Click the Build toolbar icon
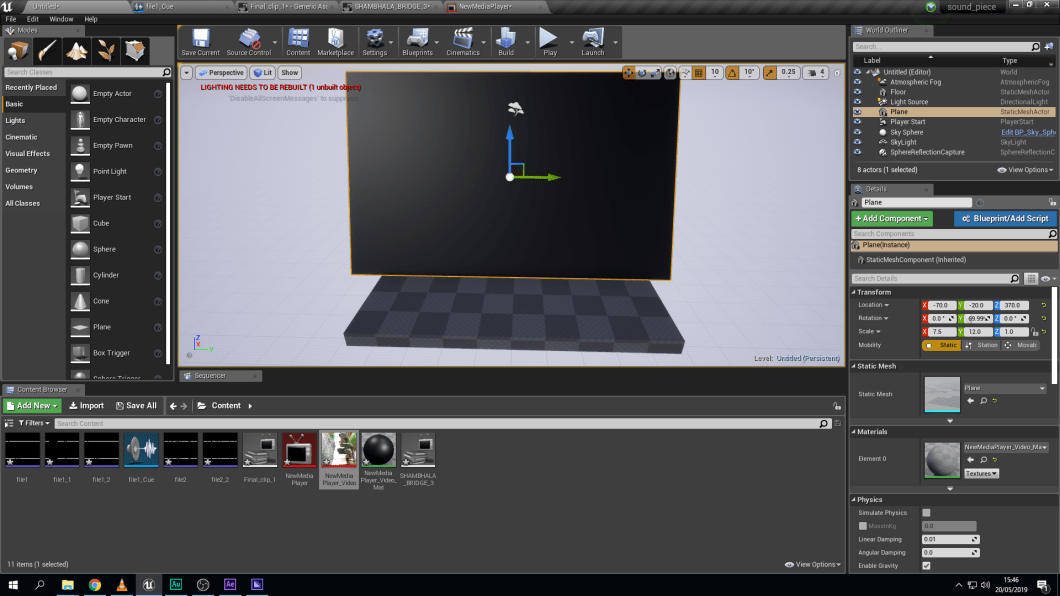Screen dimensions: 1060x596 point(506,42)
